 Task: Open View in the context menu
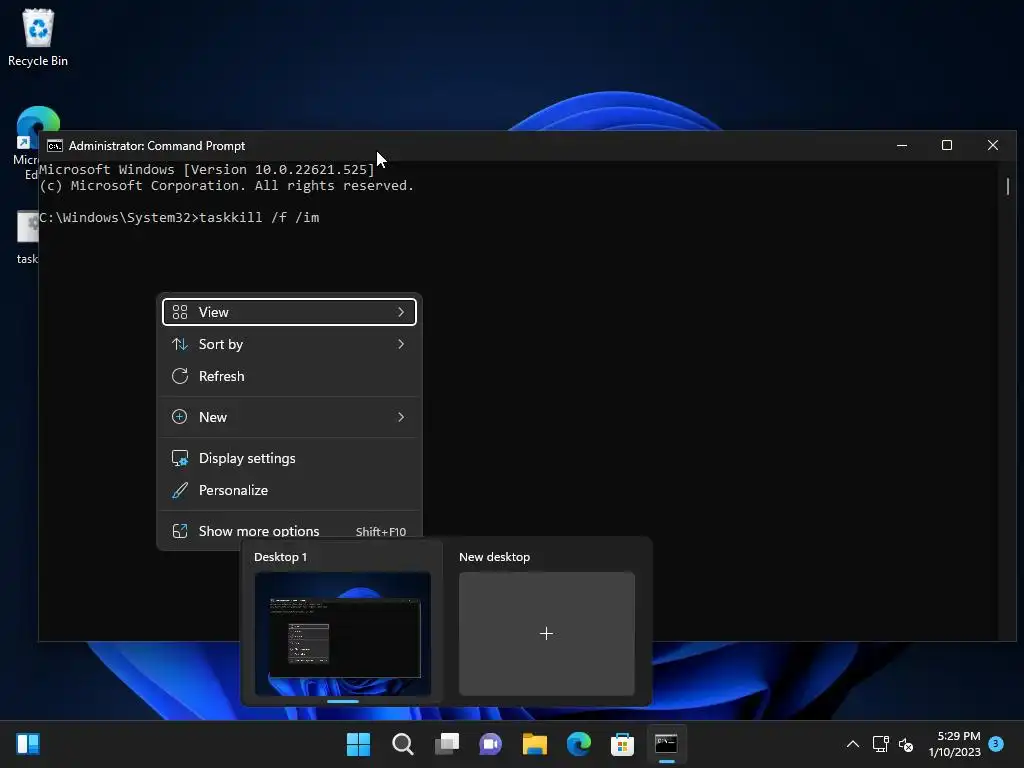pos(289,312)
